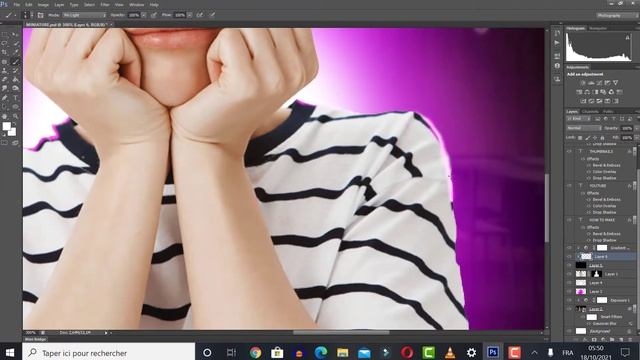Hide the HOW TO MAKE text layer
This screenshot has height=360, width=640.
pos(569,220)
